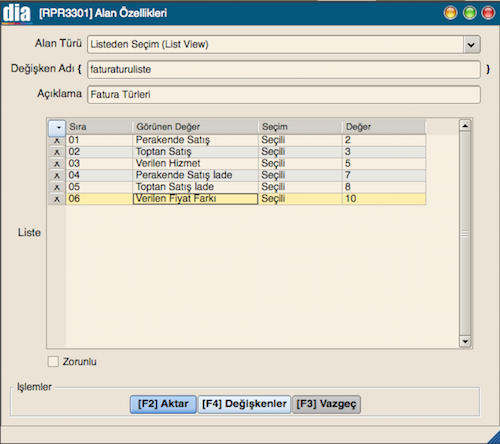Screen dimensions: 500x444
Task: Click the [F4] Değişkenler button
Action: tap(244, 404)
